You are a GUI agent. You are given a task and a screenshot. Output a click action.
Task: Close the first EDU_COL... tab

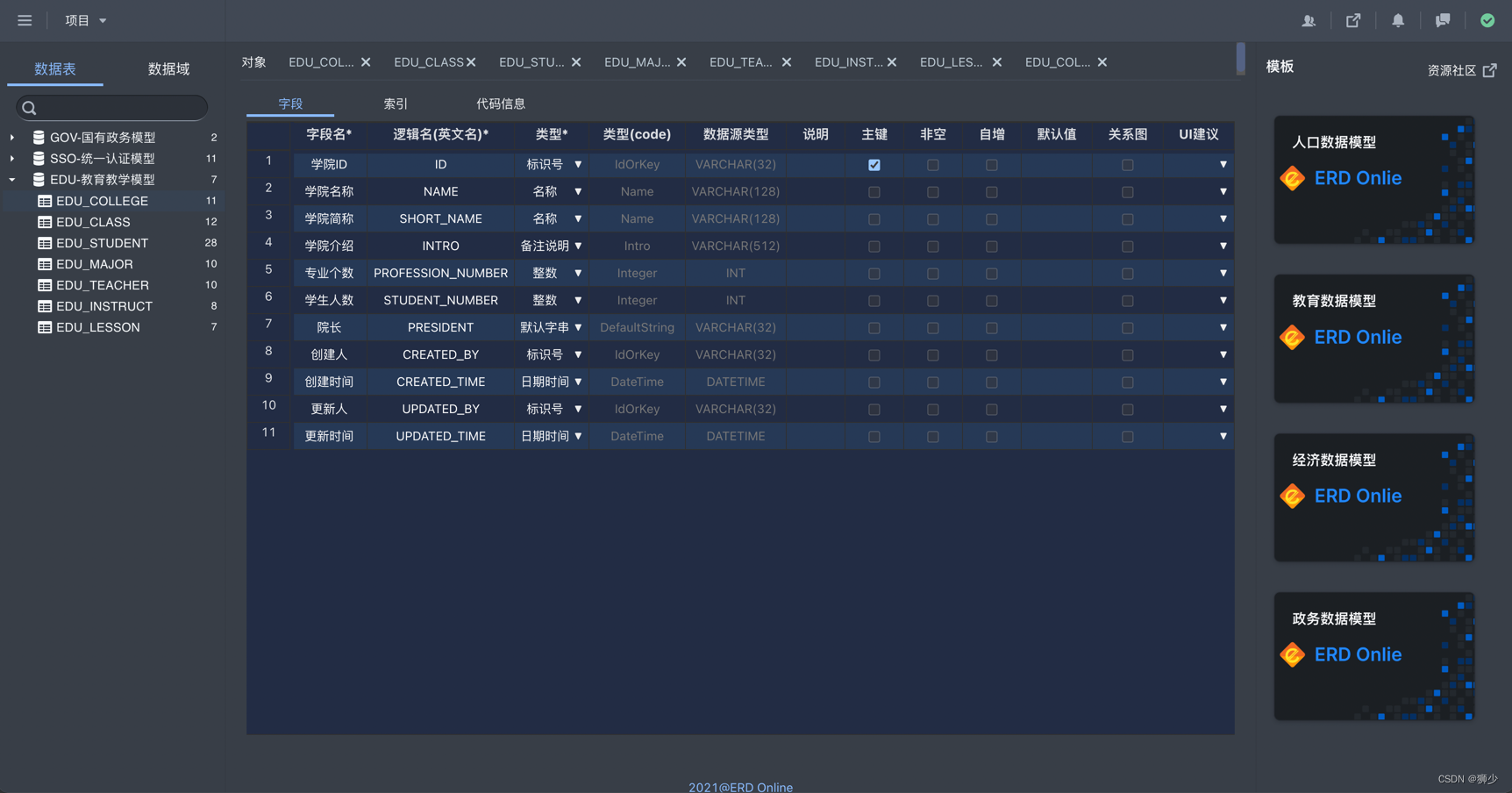[366, 62]
